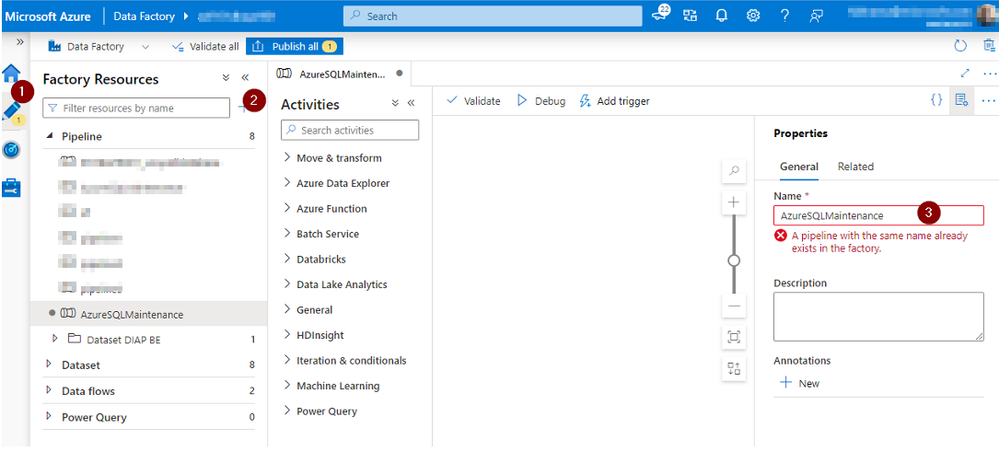Click the feedback megaphone icon with 22 badge
The height and width of the screenshot is (450, 999).
660,16
